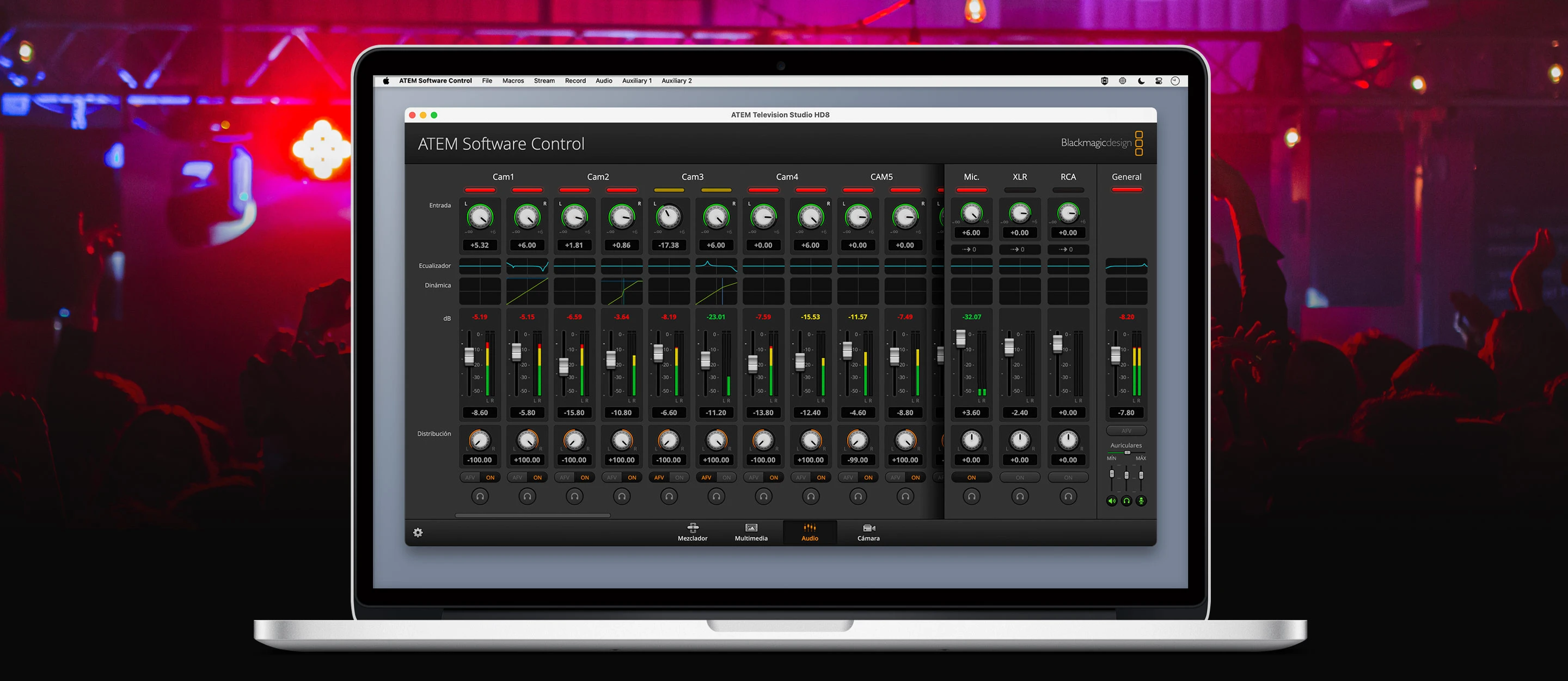Click the CAM5 left distribution value -99.00

click(857, 460)
